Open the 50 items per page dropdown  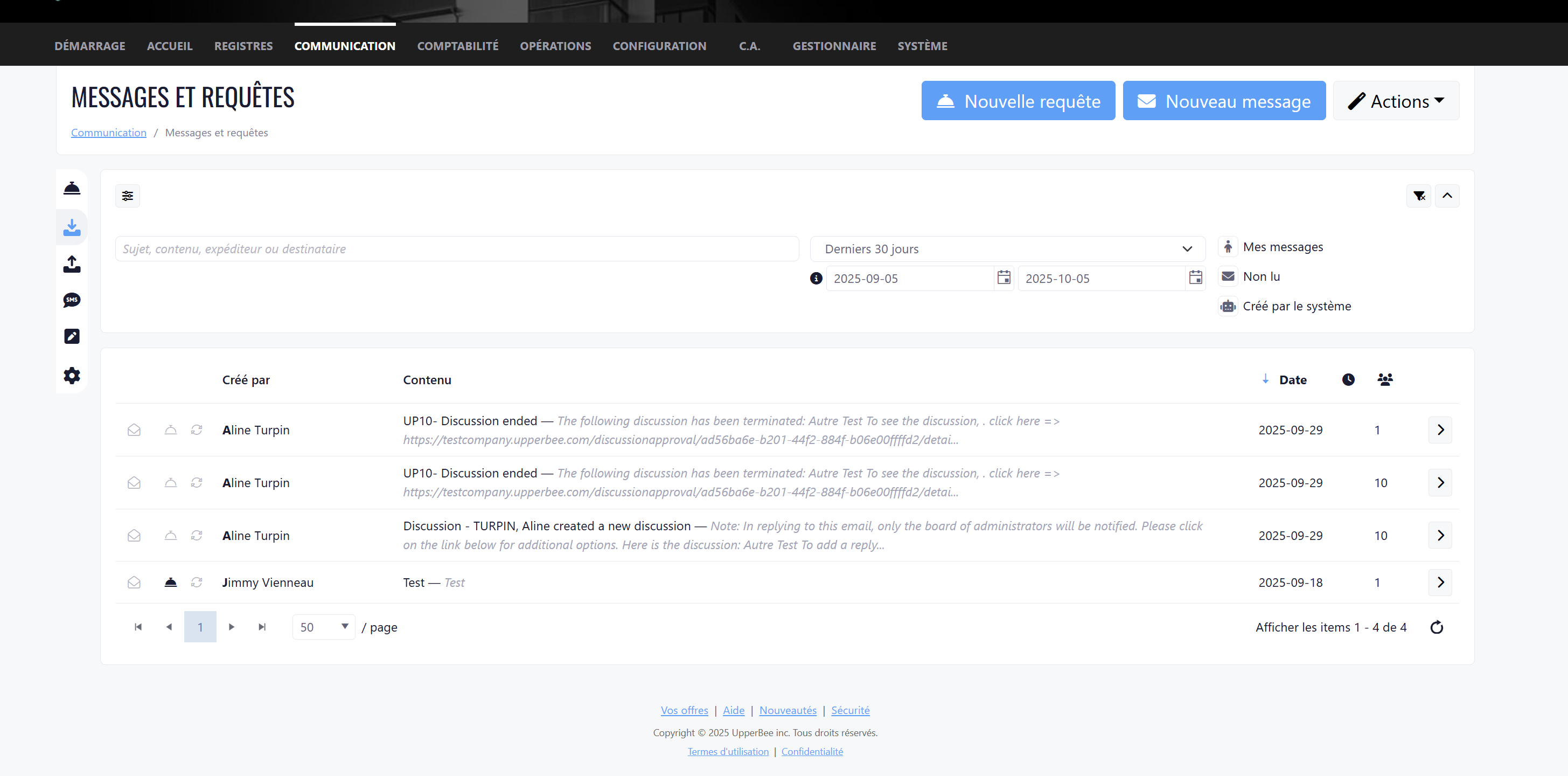[x=323, y=627]
